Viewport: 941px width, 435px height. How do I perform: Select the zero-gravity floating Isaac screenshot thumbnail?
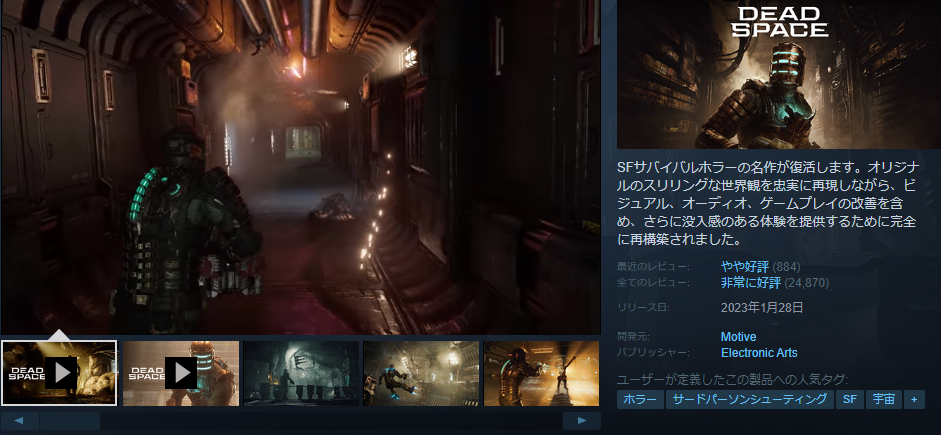[421, 373]
